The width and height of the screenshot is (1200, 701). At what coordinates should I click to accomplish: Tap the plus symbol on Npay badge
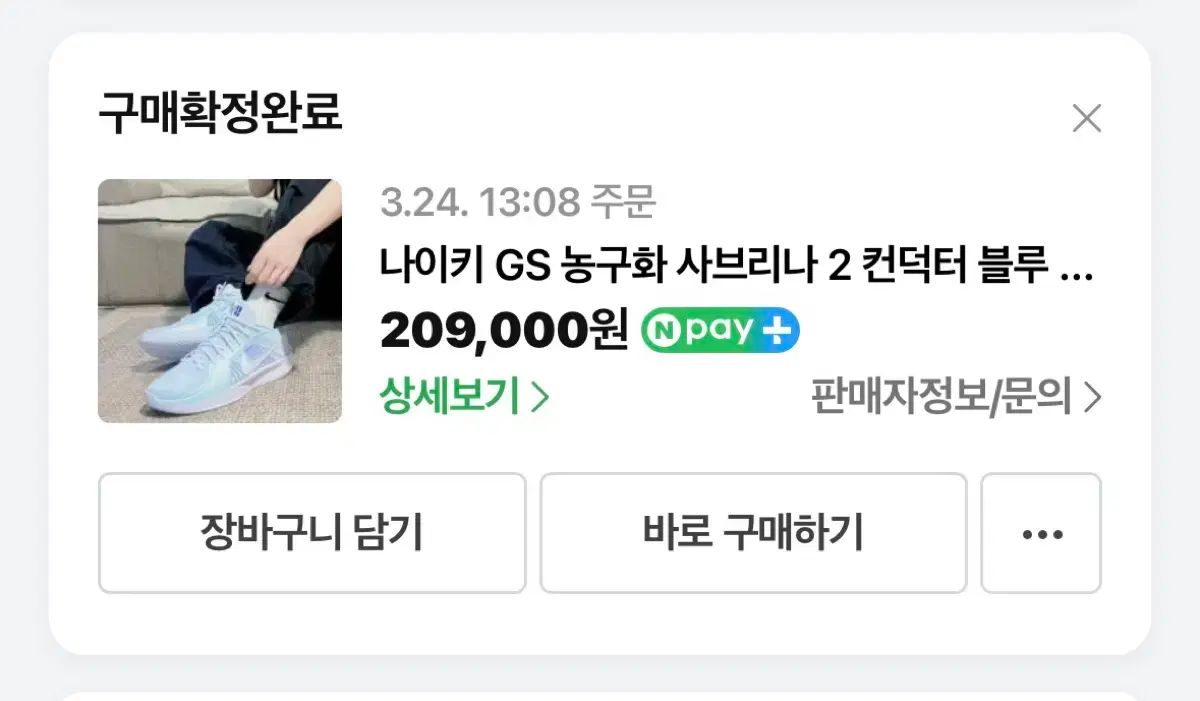[x=777, y=331]
